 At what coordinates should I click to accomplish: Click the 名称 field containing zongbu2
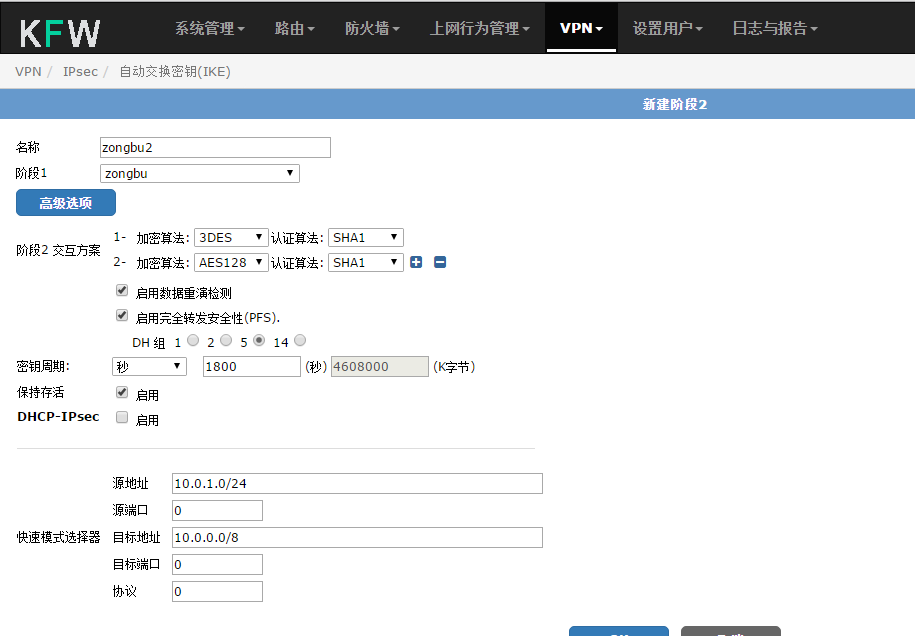215,147
